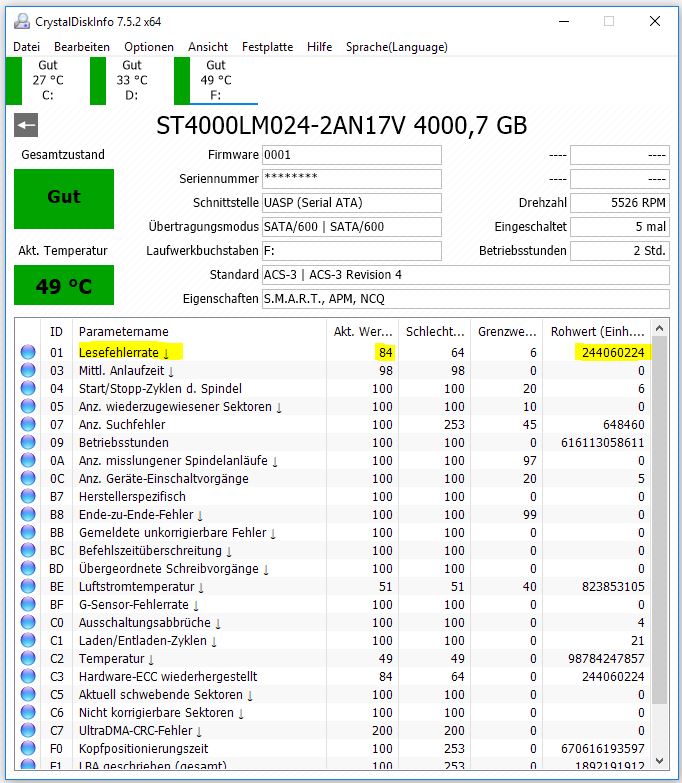Click status orb for Ende-zu-Ende-Fehler row
Viewport: 682px width, 783px height.
click(x=28, y=514)
